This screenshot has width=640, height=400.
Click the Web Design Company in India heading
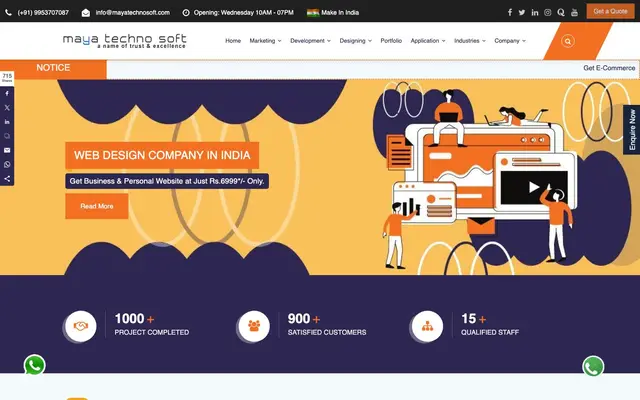pyautogui.click(x=162, y=155)
